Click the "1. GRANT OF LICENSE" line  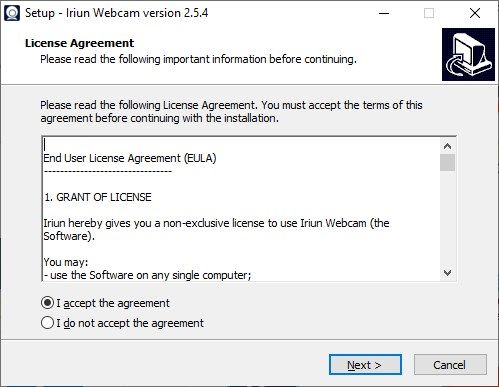pos(98,197)
